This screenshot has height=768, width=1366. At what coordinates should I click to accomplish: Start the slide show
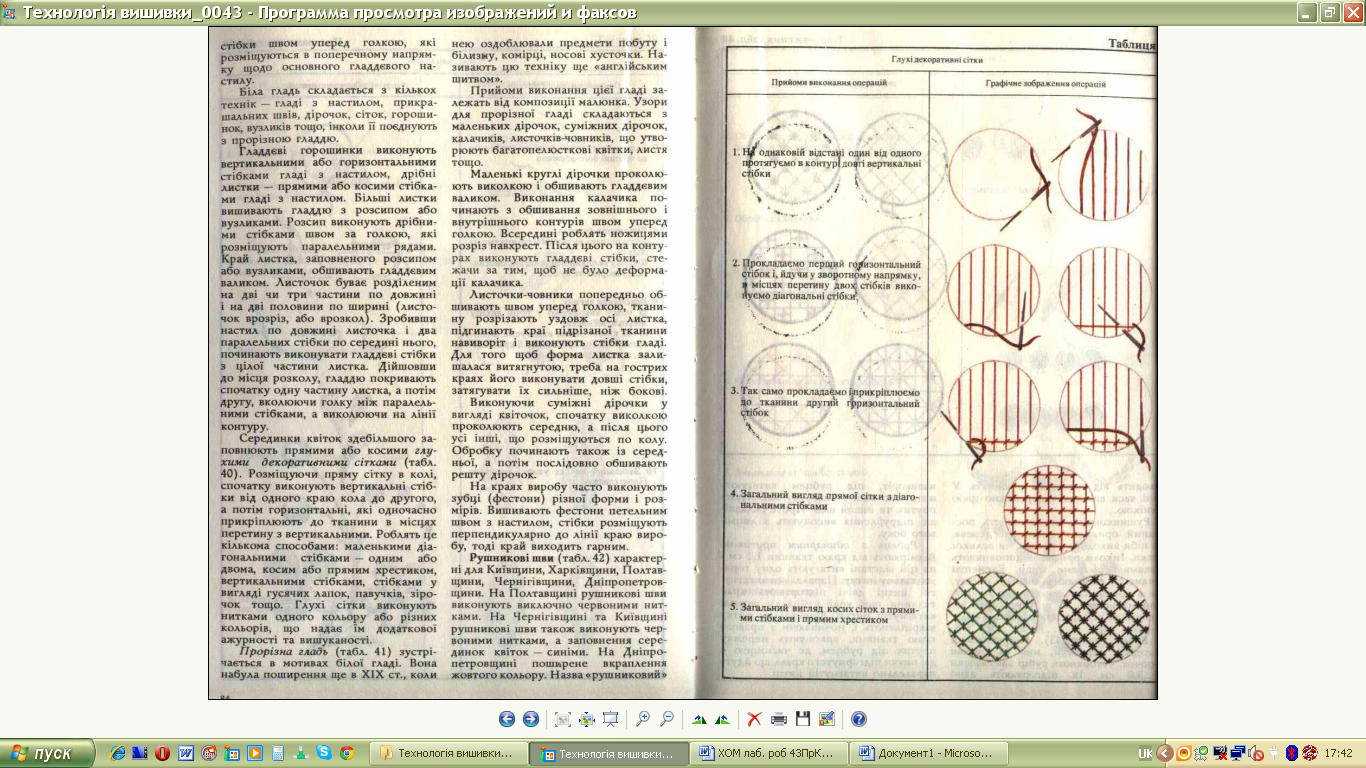(x=611, y=719)
